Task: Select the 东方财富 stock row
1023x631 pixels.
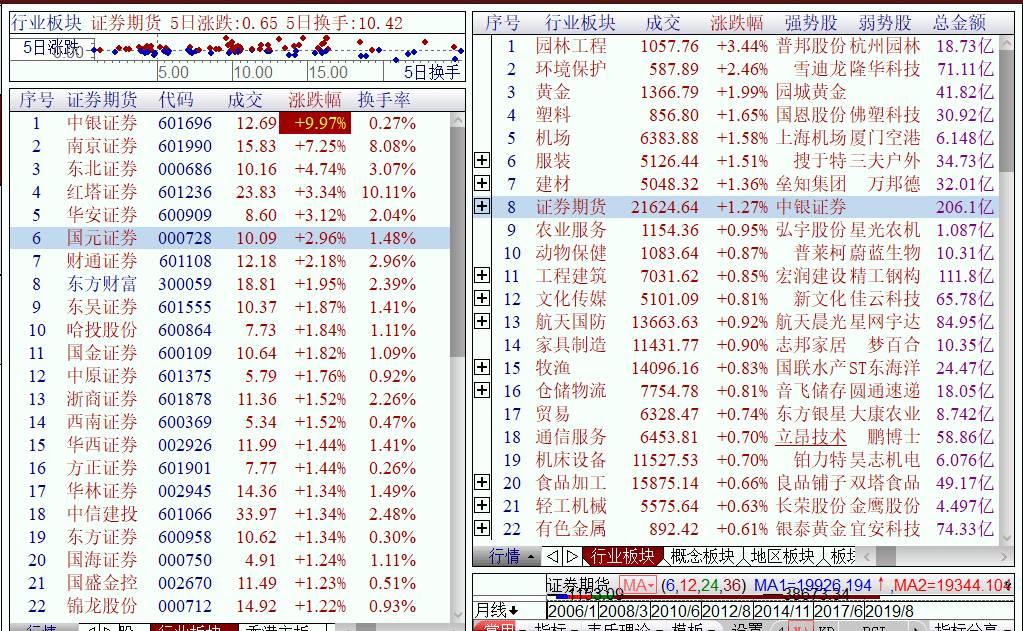Action: pyautogui.click(x=230, y=284)
